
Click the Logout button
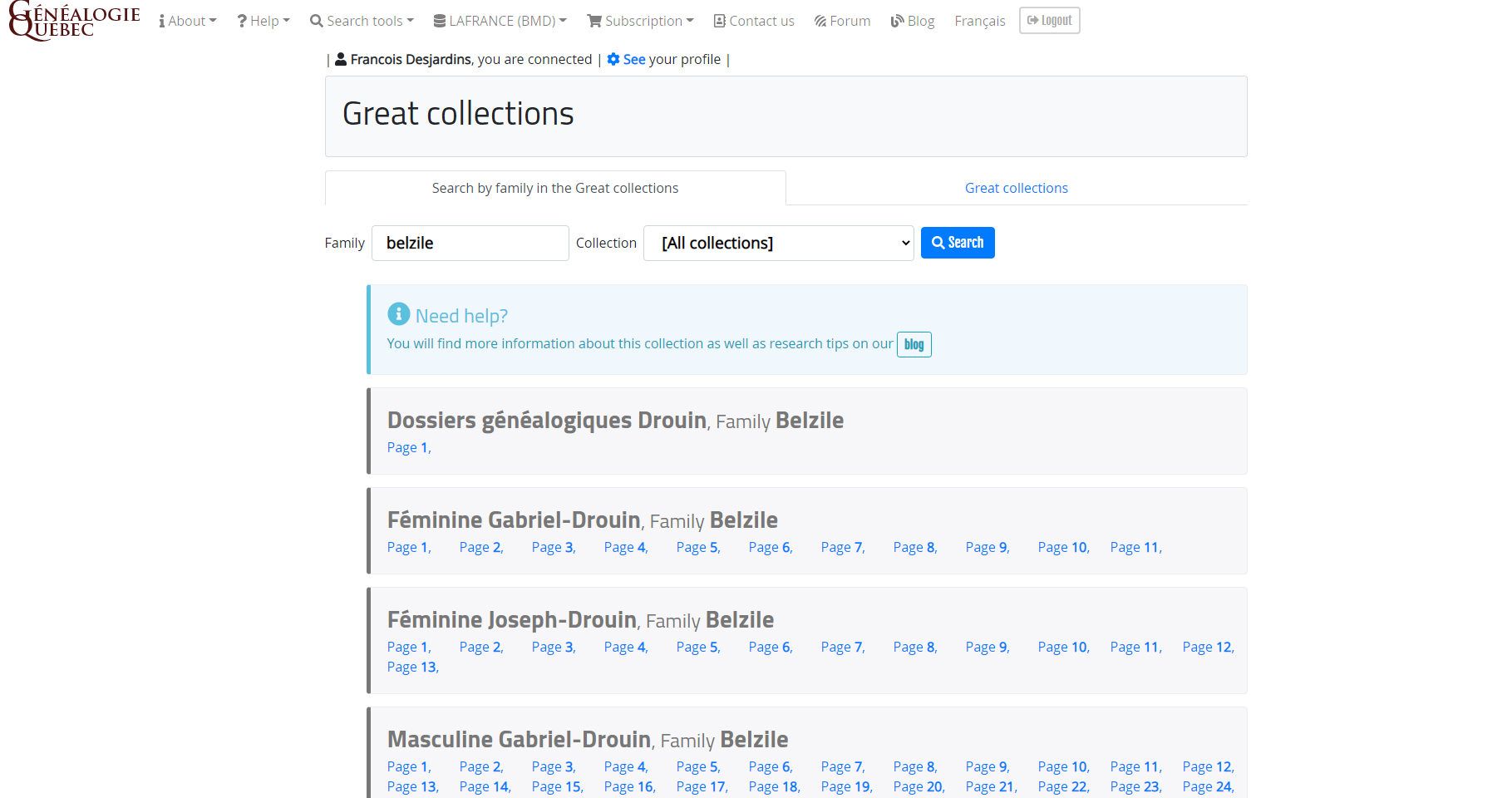click(1050, 20)
